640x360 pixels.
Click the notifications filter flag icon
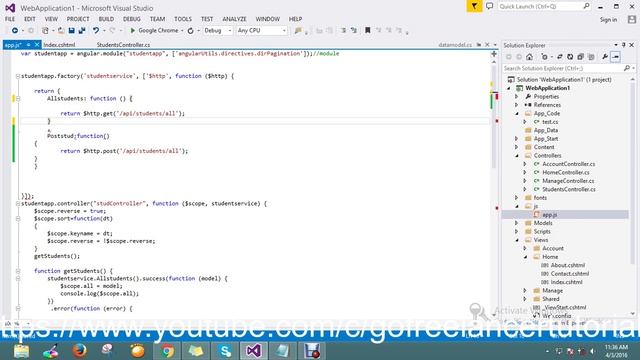tap(474, 7)
